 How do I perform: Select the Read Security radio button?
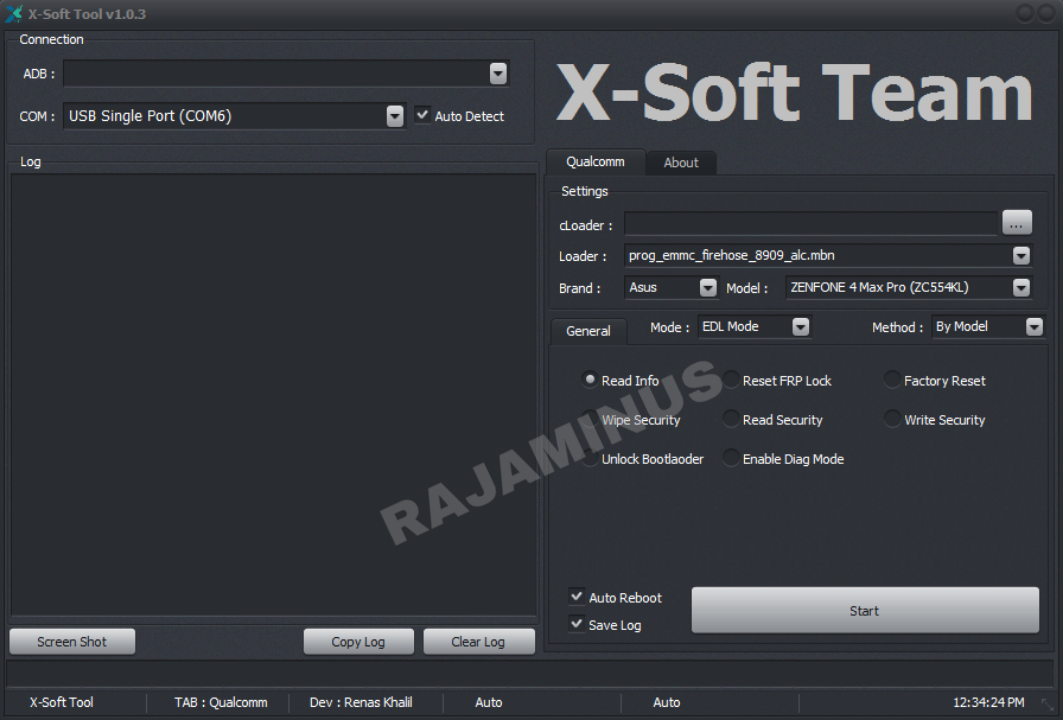click(x=731, y=419)
